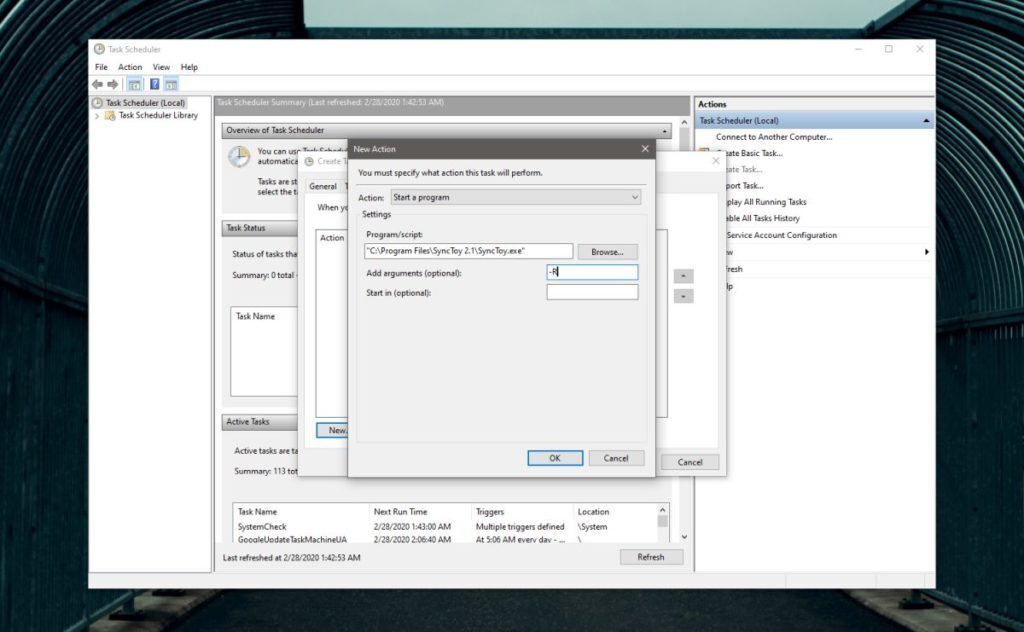Select the forward navigation arrow icon
The width and height of the screenshot is (1024, 632).
(110, 84)
